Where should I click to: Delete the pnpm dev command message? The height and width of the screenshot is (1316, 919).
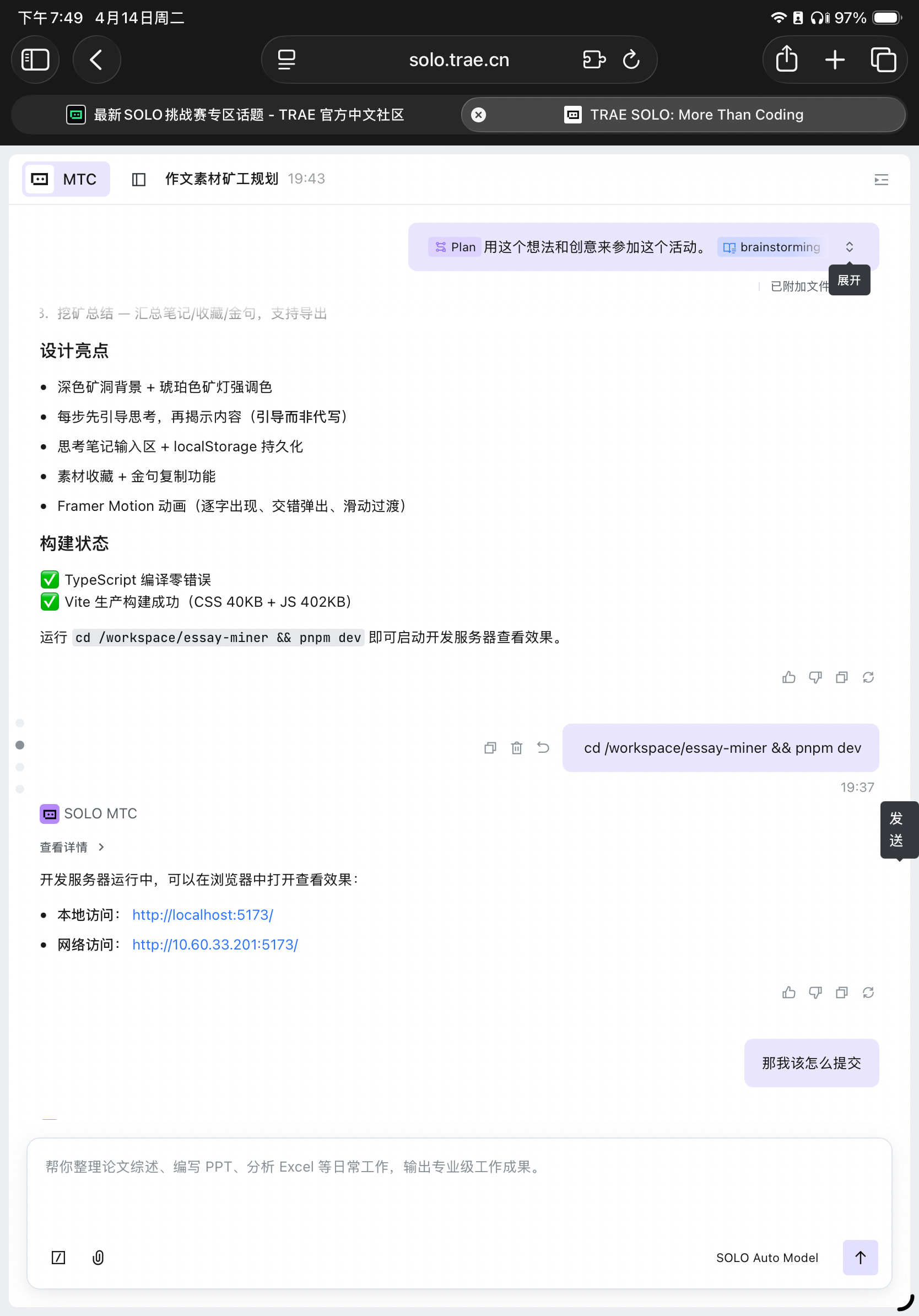(516, 748)
